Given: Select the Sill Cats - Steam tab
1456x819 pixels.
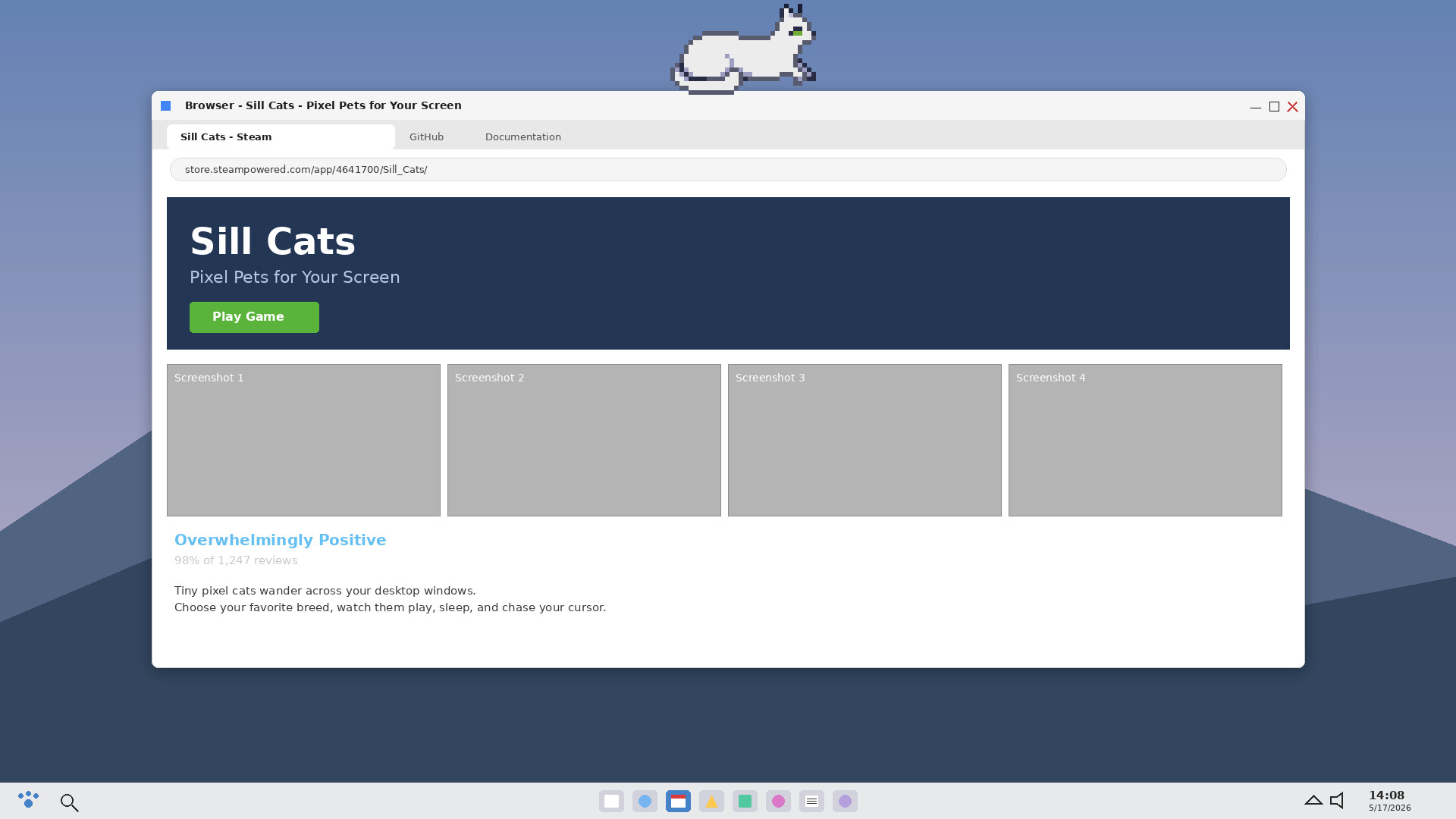Looking at the screenshot, I should [281, 137].
